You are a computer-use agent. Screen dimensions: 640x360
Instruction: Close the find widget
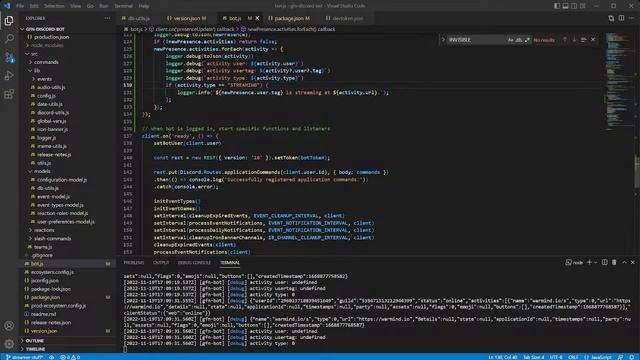click(x=593, y=40)
